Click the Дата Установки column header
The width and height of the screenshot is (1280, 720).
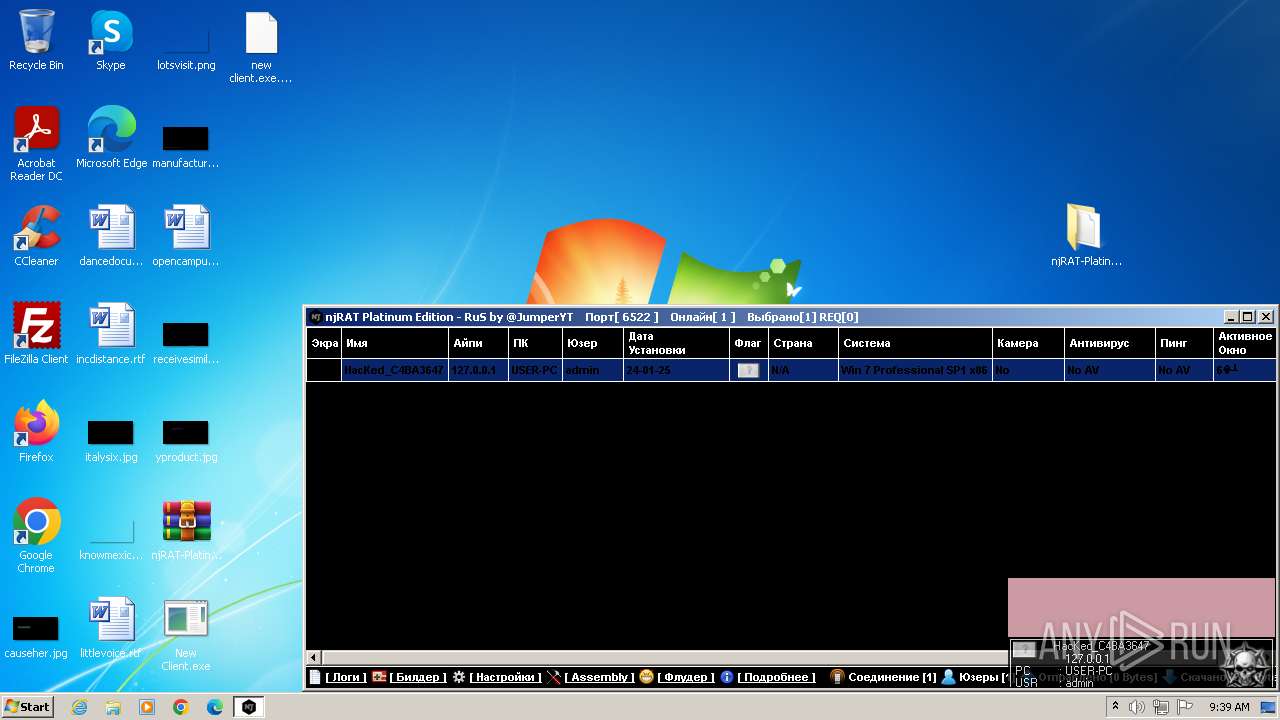677,343
